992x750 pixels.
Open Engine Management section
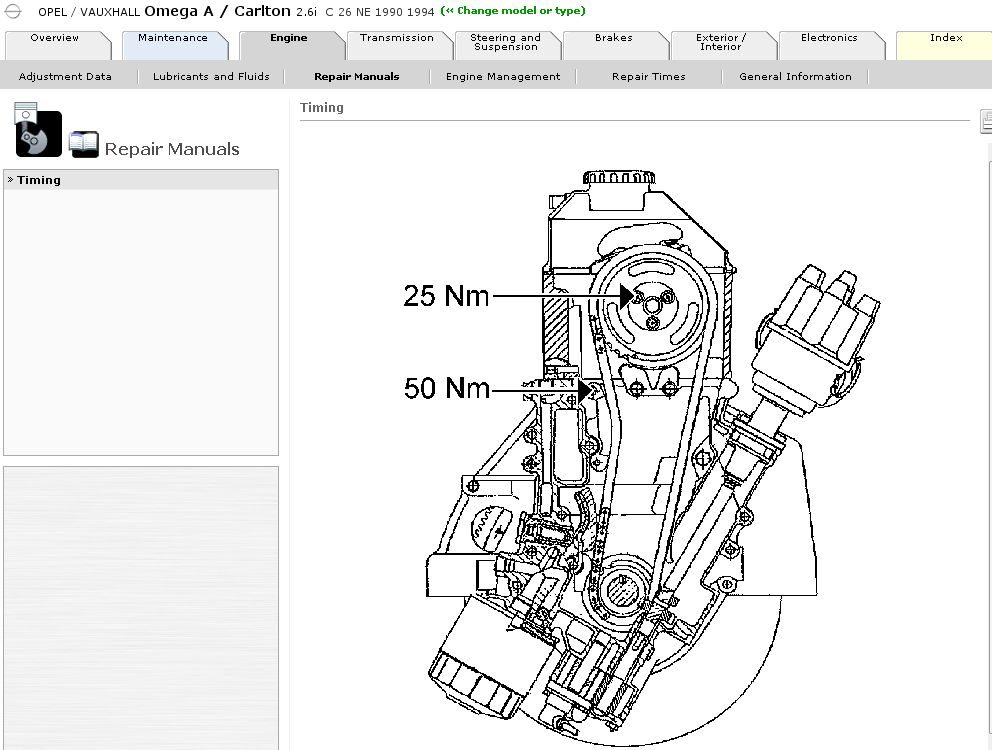coord(503,77)
